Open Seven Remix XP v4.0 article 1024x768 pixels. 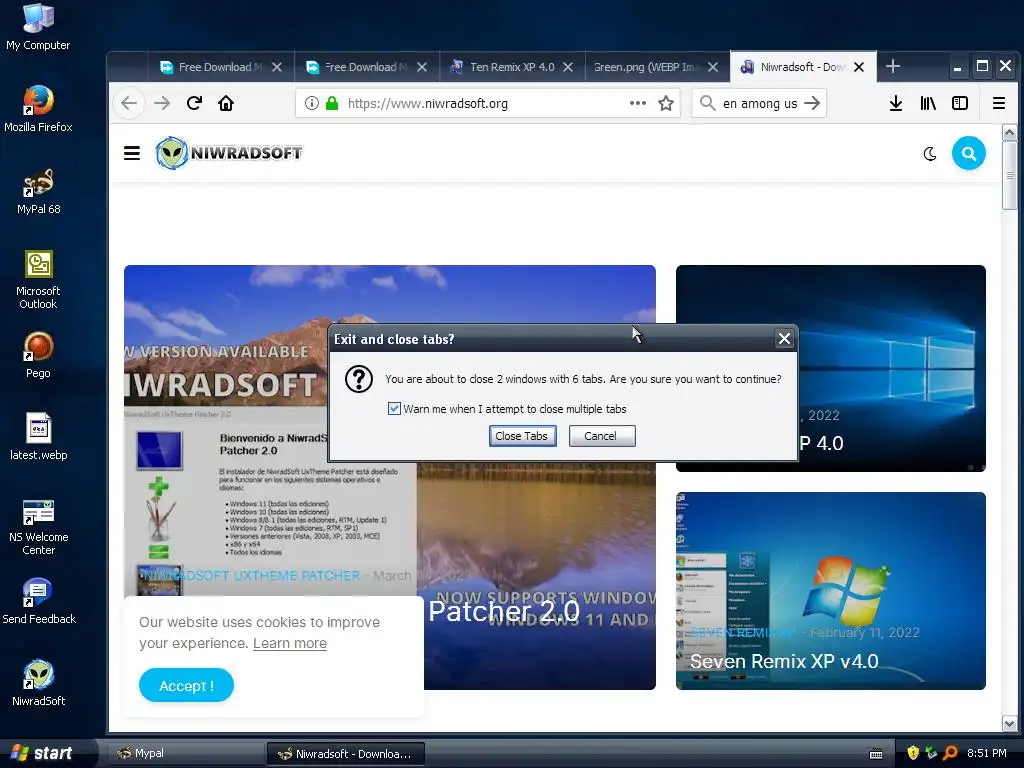click(831, 591)
